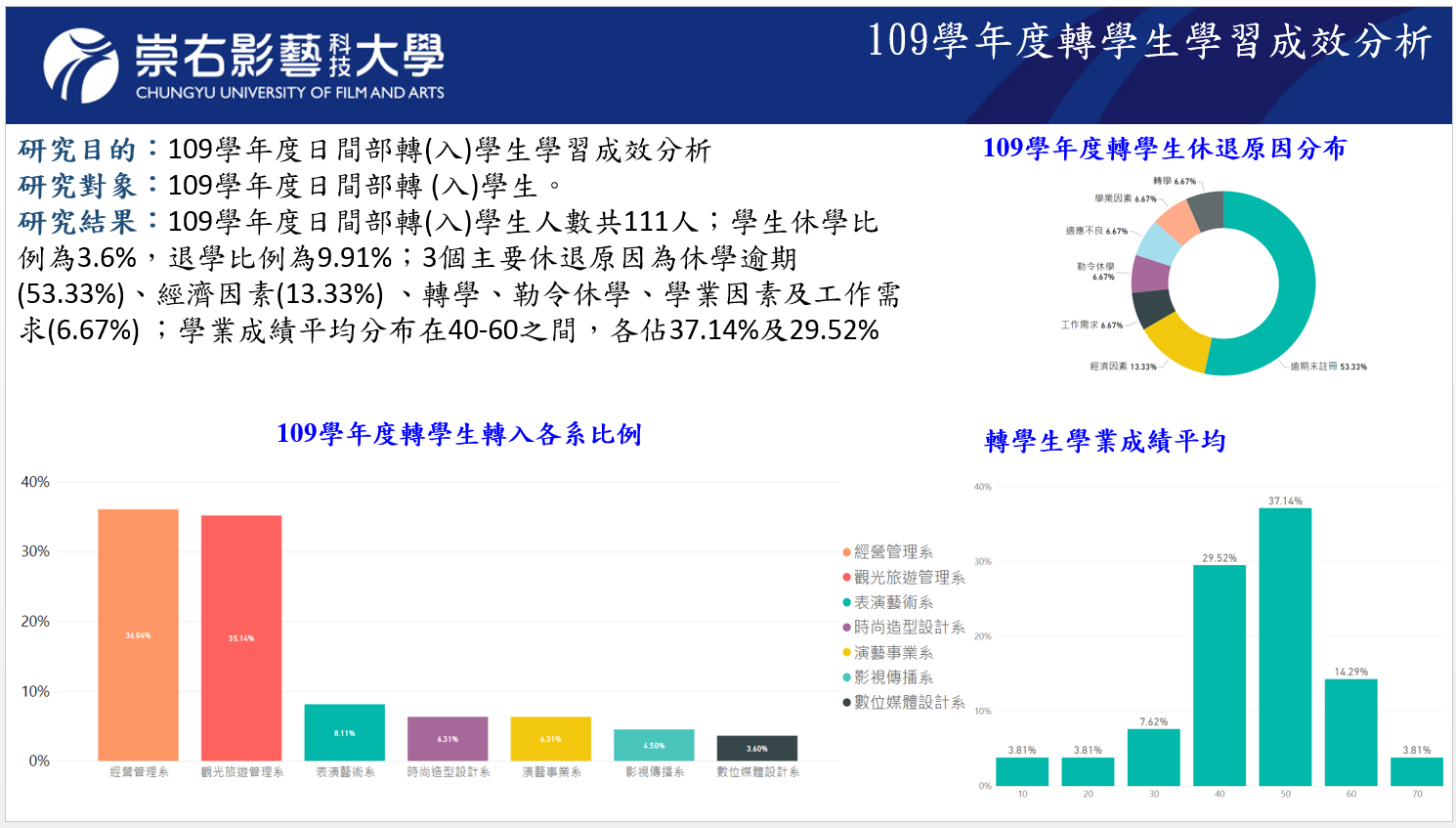Click the purple 時尚造型設計系 bar
Screen dimensions: 1456x828
(x=448, y=739)
